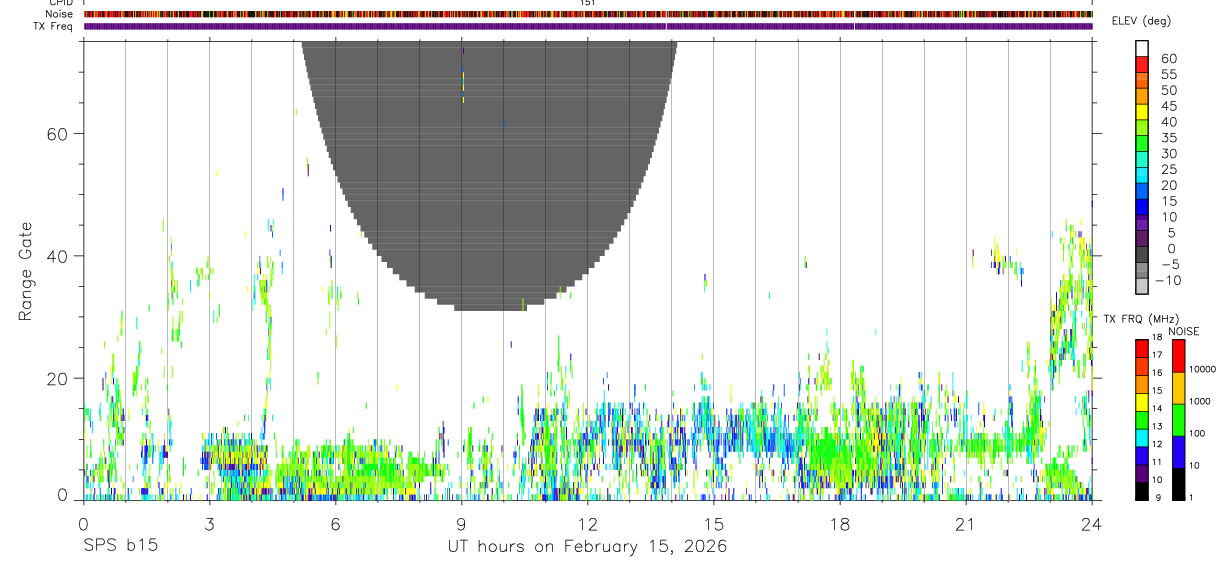
Task: Click the '100' label on NOISE colorbar
Action: tap(1197, 433)
